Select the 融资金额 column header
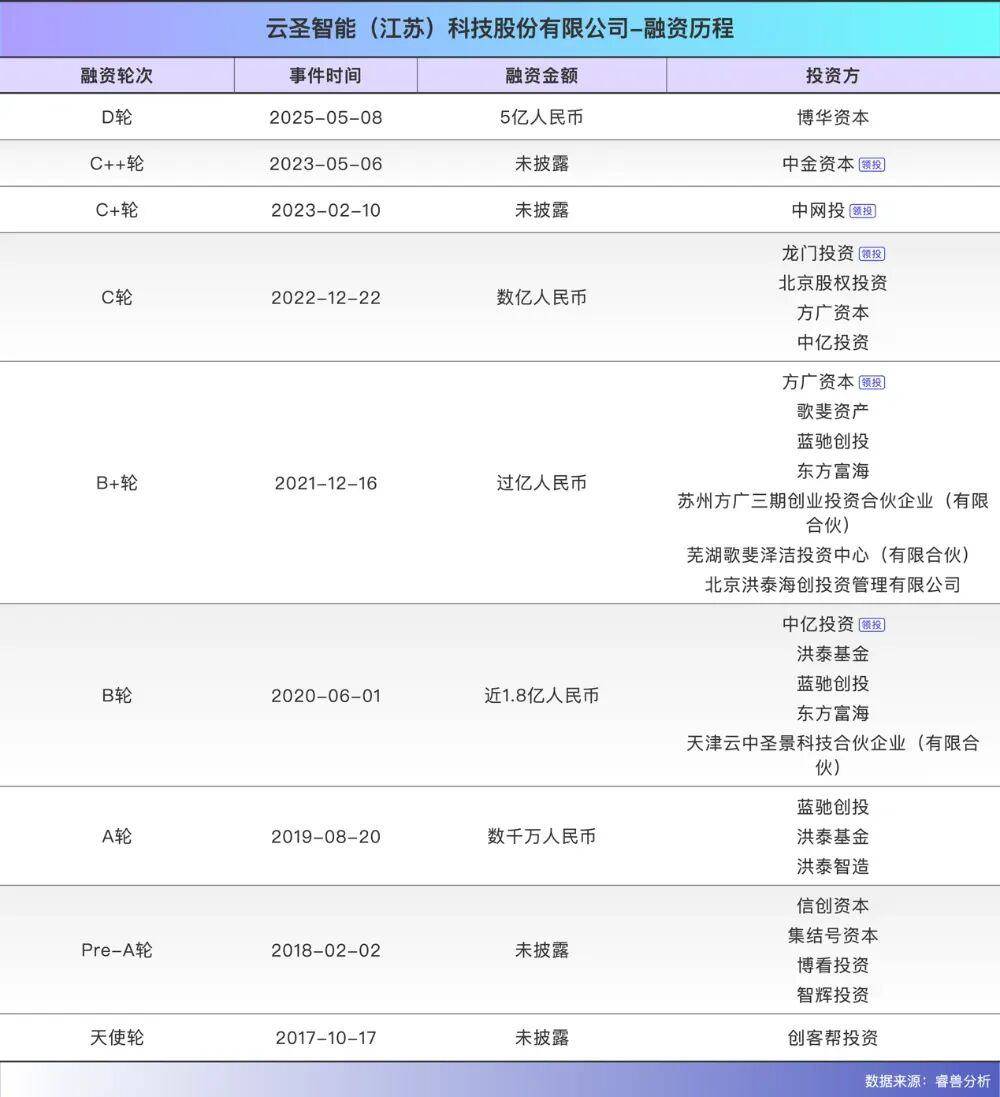This screenshot has height=1097, width=1000. 542,76
